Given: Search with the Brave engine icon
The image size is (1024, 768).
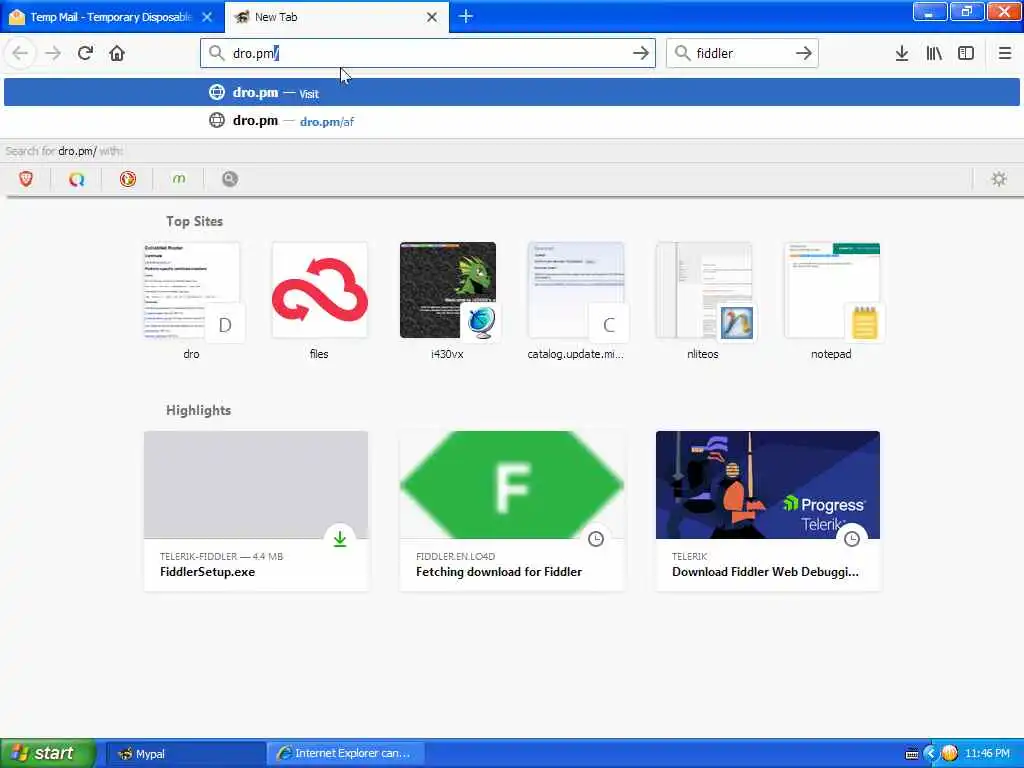Looking at the screenshot, I should tap(25, 179).
